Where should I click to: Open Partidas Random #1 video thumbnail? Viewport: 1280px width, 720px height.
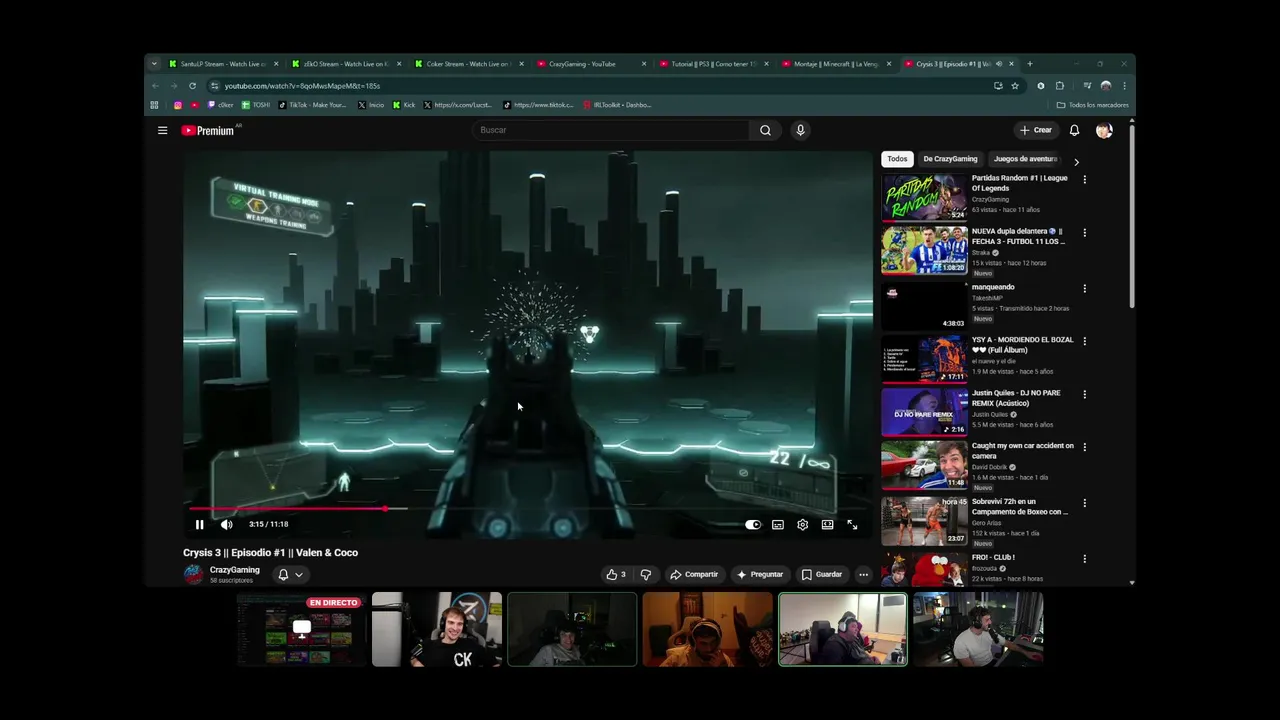point(924,197)
